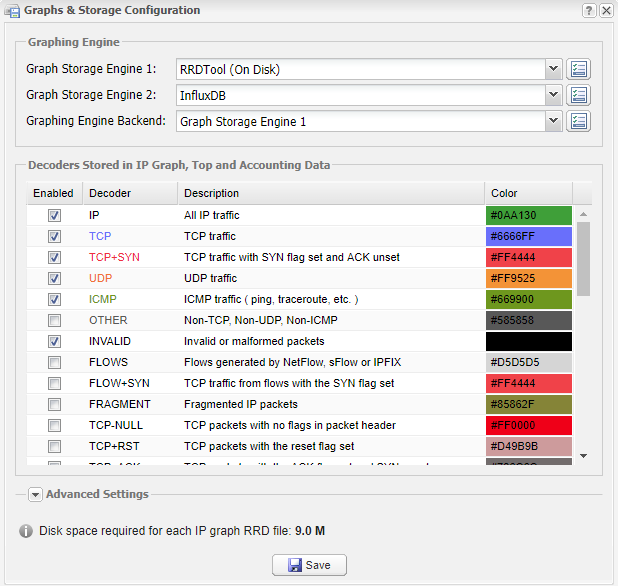Close the configuration dialog
Screen dimensions: 618x586
click(606, 10)
